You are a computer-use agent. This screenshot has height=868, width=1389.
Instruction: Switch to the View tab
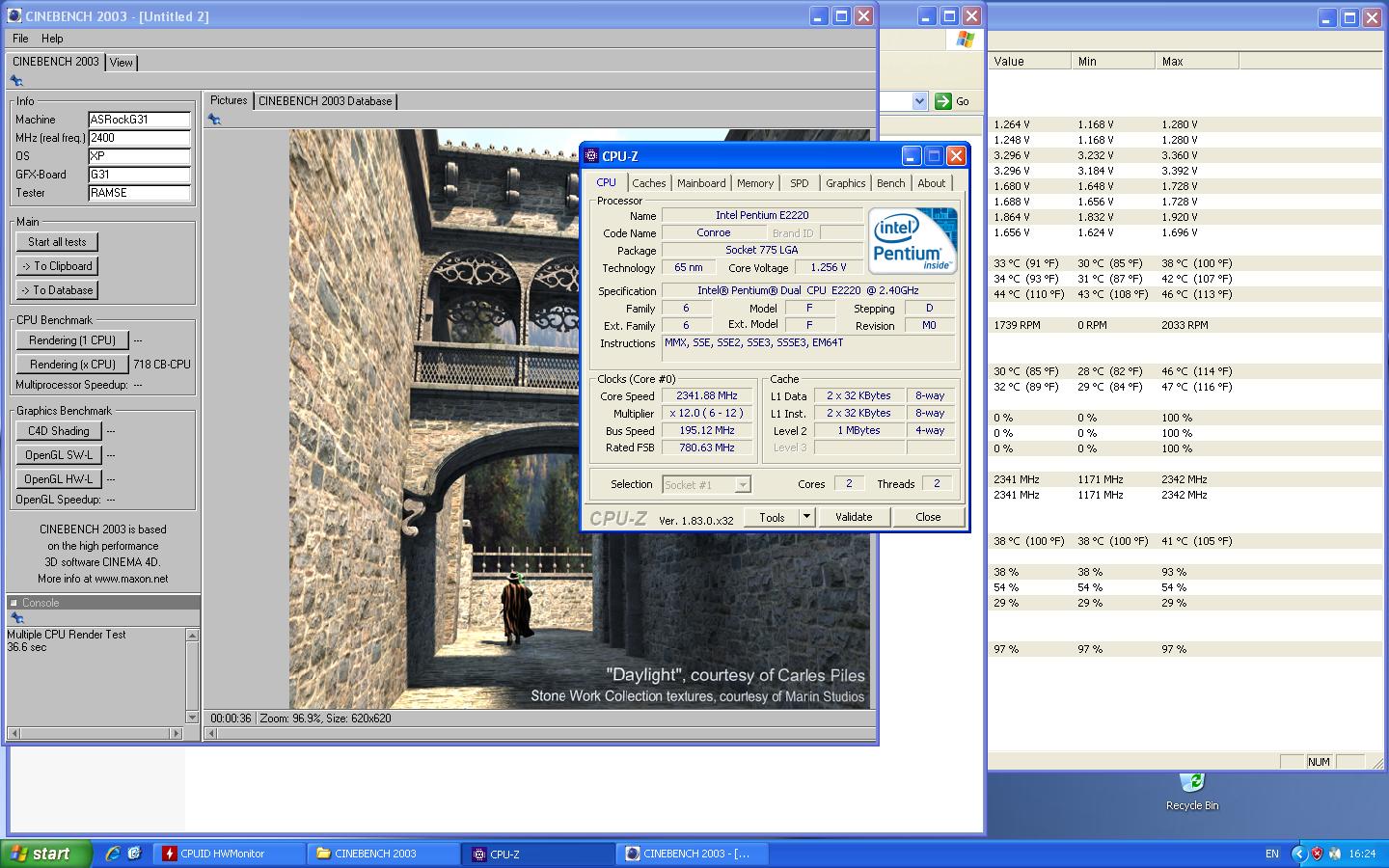click(x=122, y=63)
